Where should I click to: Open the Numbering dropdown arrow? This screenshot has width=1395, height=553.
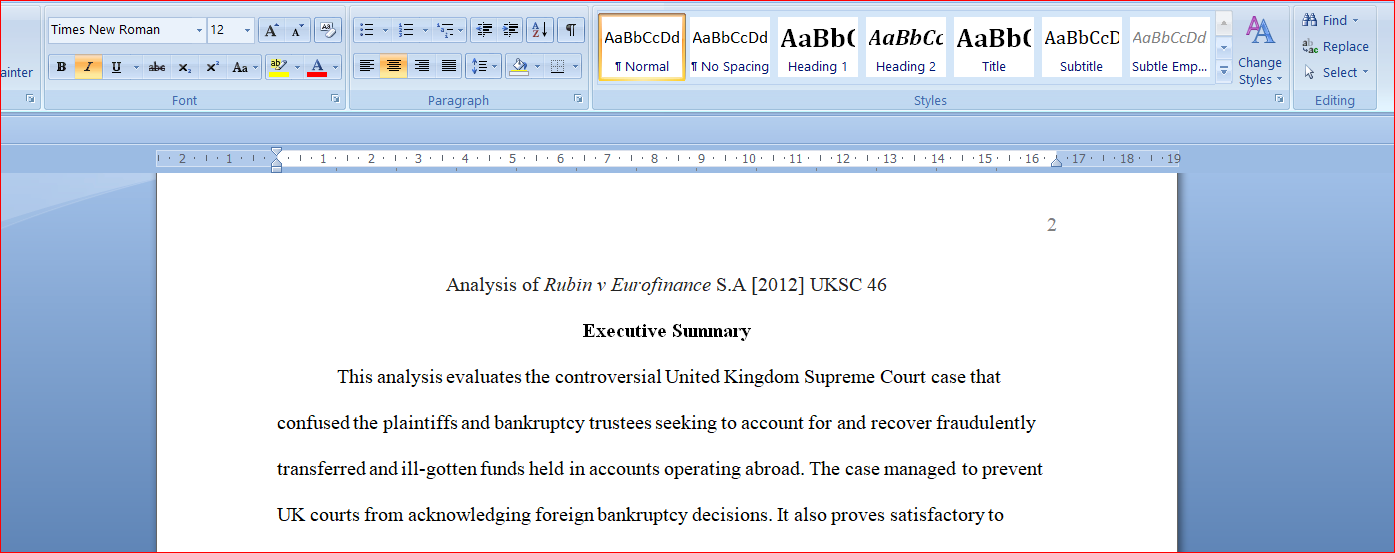pyautogui.click(x=425, y=30)
